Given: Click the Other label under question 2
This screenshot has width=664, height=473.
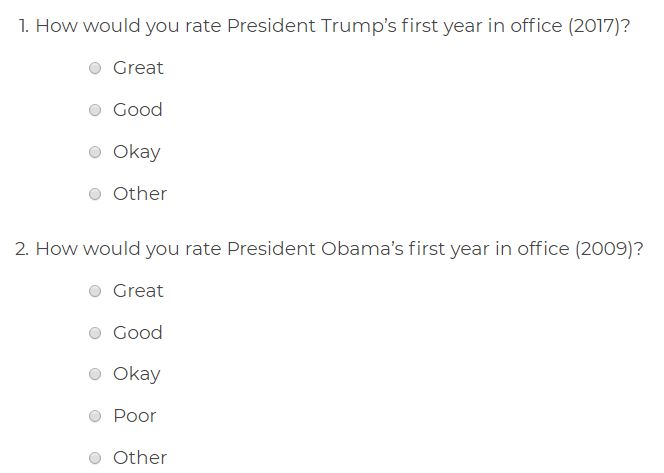Looking at the screenshot, I should (x=140, y=458).
